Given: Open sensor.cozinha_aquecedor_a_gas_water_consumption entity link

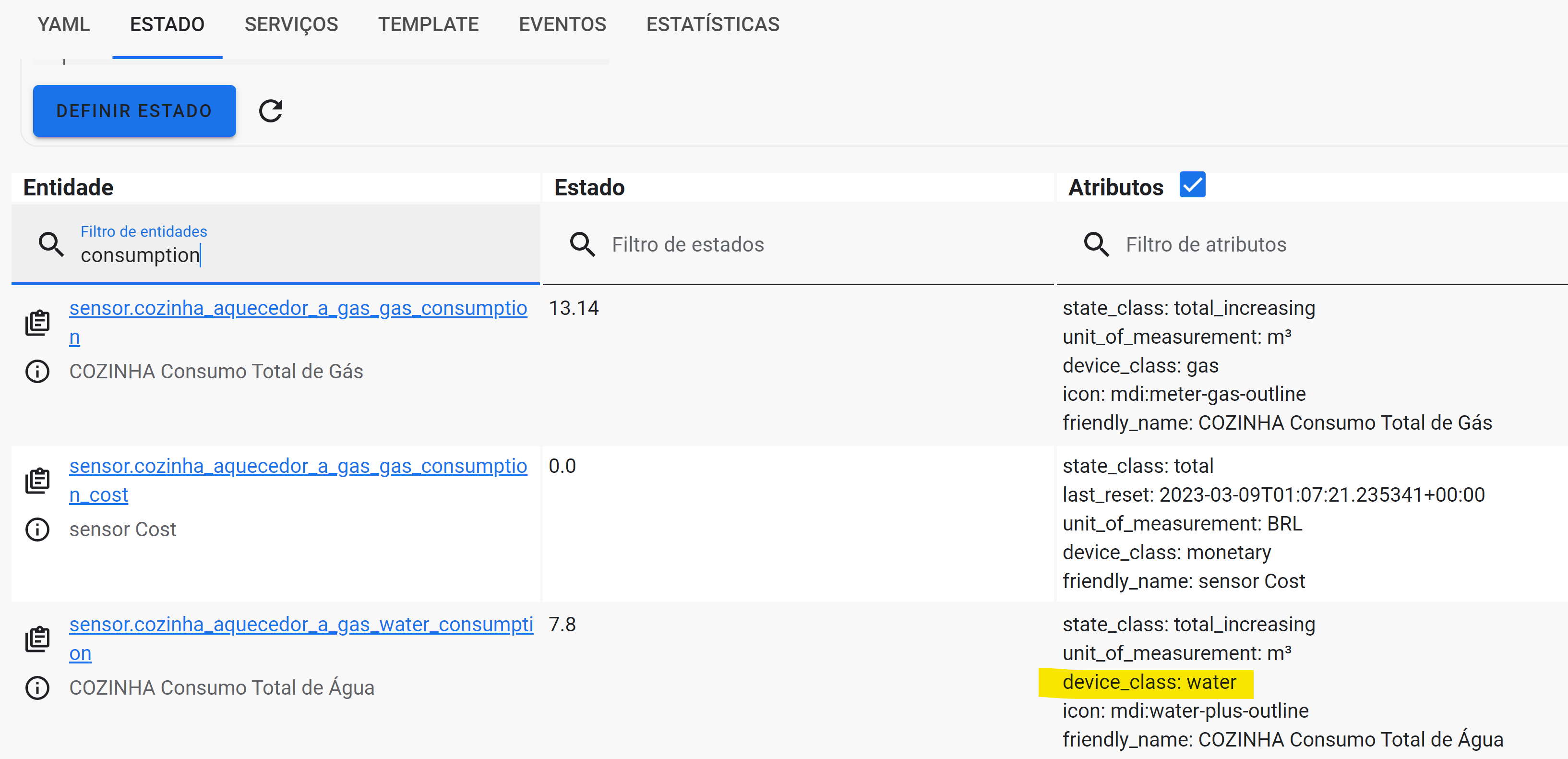Looking at the screenshot, I should click(x=301, y=624).
